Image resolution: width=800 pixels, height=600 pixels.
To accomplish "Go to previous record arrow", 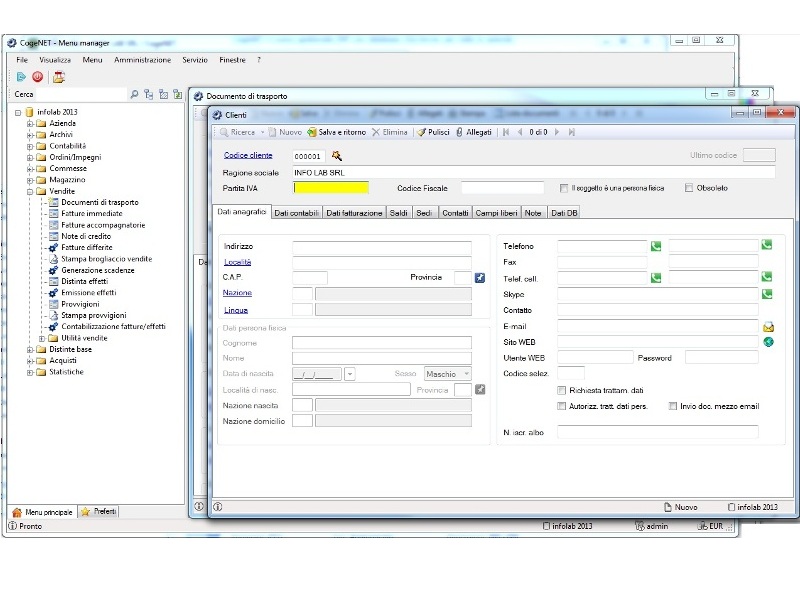I will point(520,132).
